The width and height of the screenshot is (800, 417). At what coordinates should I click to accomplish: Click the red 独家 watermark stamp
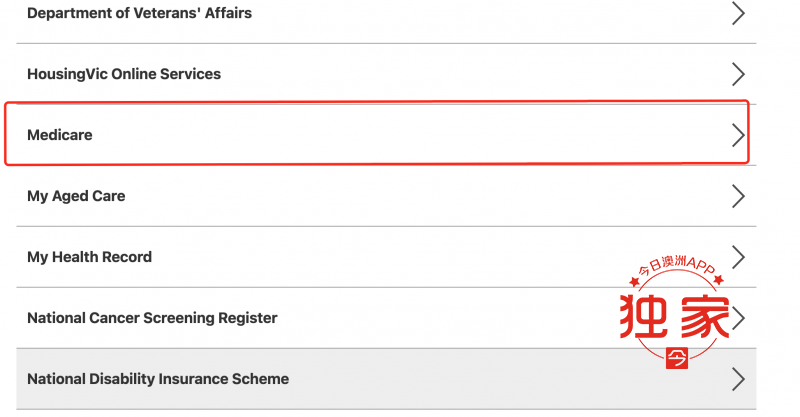tap(674, 316)
